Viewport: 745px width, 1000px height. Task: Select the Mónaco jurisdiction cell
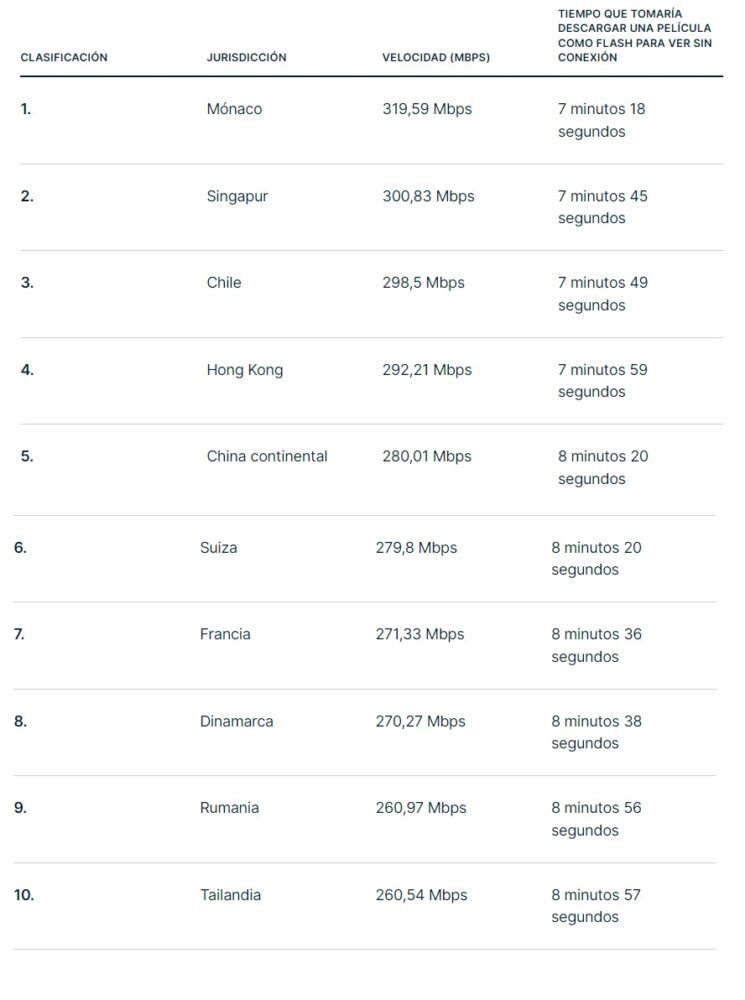[234, 109]
